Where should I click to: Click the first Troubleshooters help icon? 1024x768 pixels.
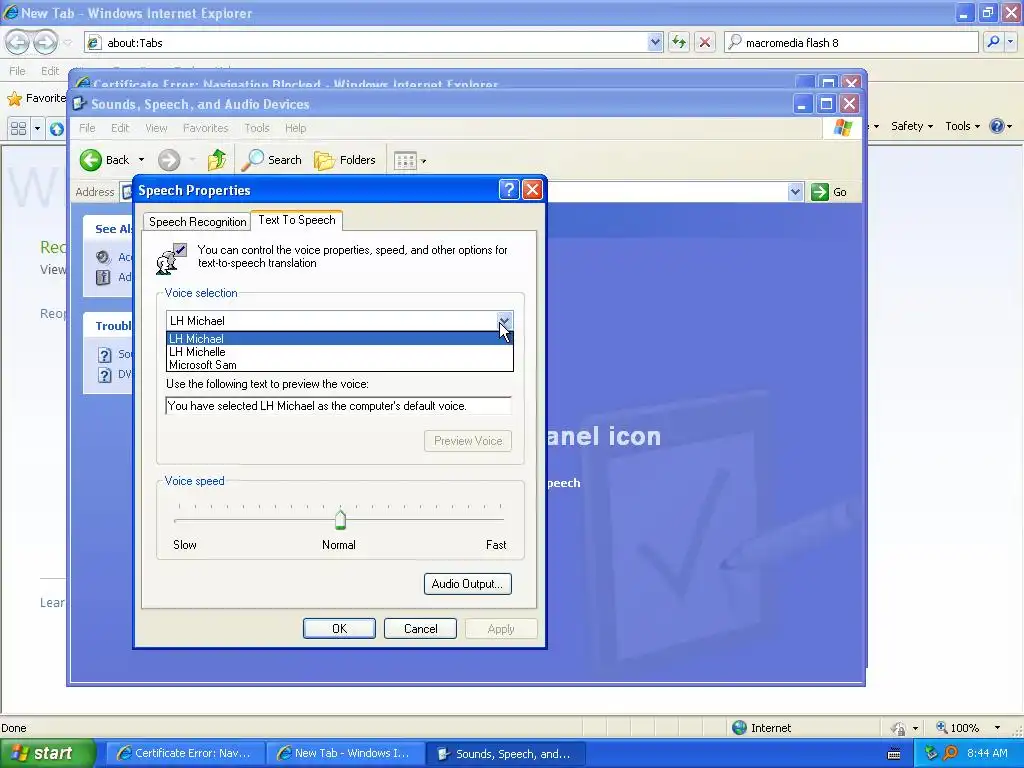click(104, 355)
